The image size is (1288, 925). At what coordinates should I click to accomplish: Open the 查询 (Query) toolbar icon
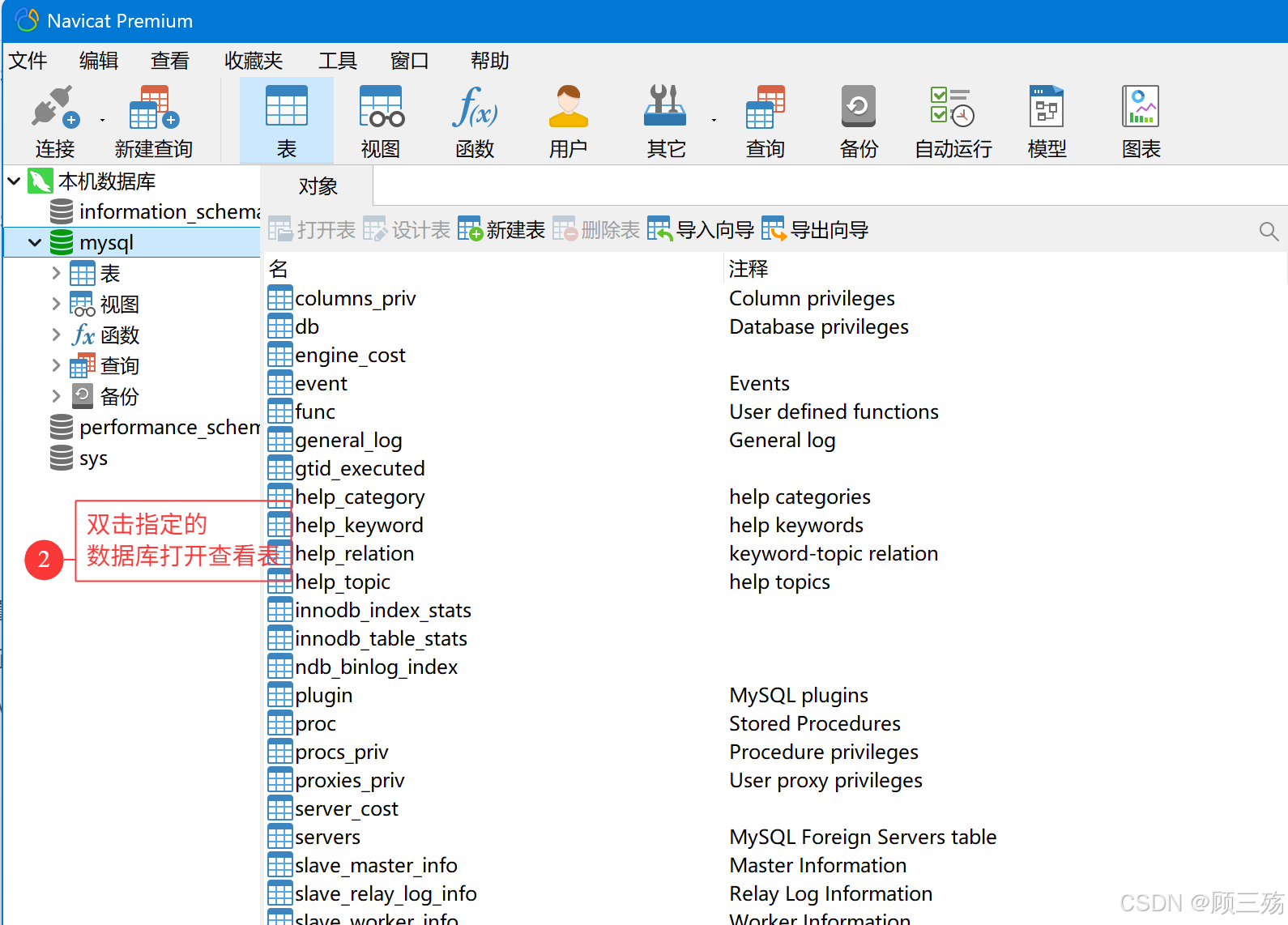click(x=766, y=107)
